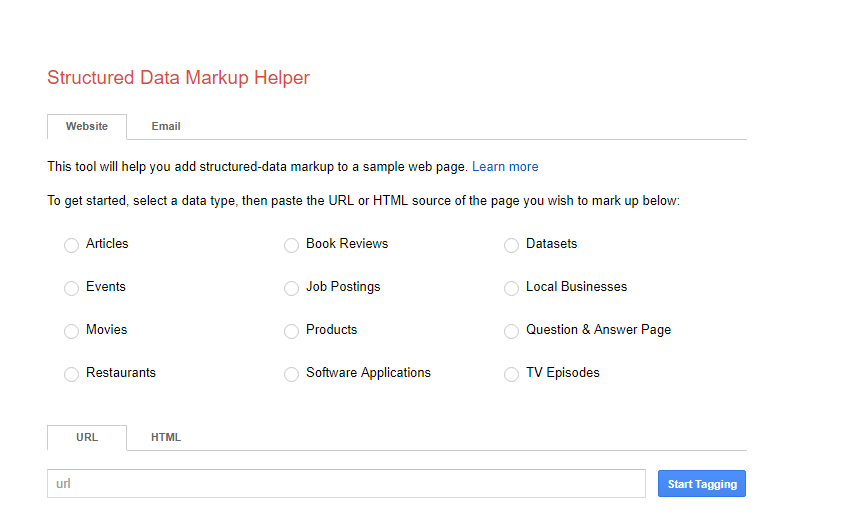The width and height of the screenshot is (846, 516).
Task: Select the Articles radio button
Action: coord(71,245)
